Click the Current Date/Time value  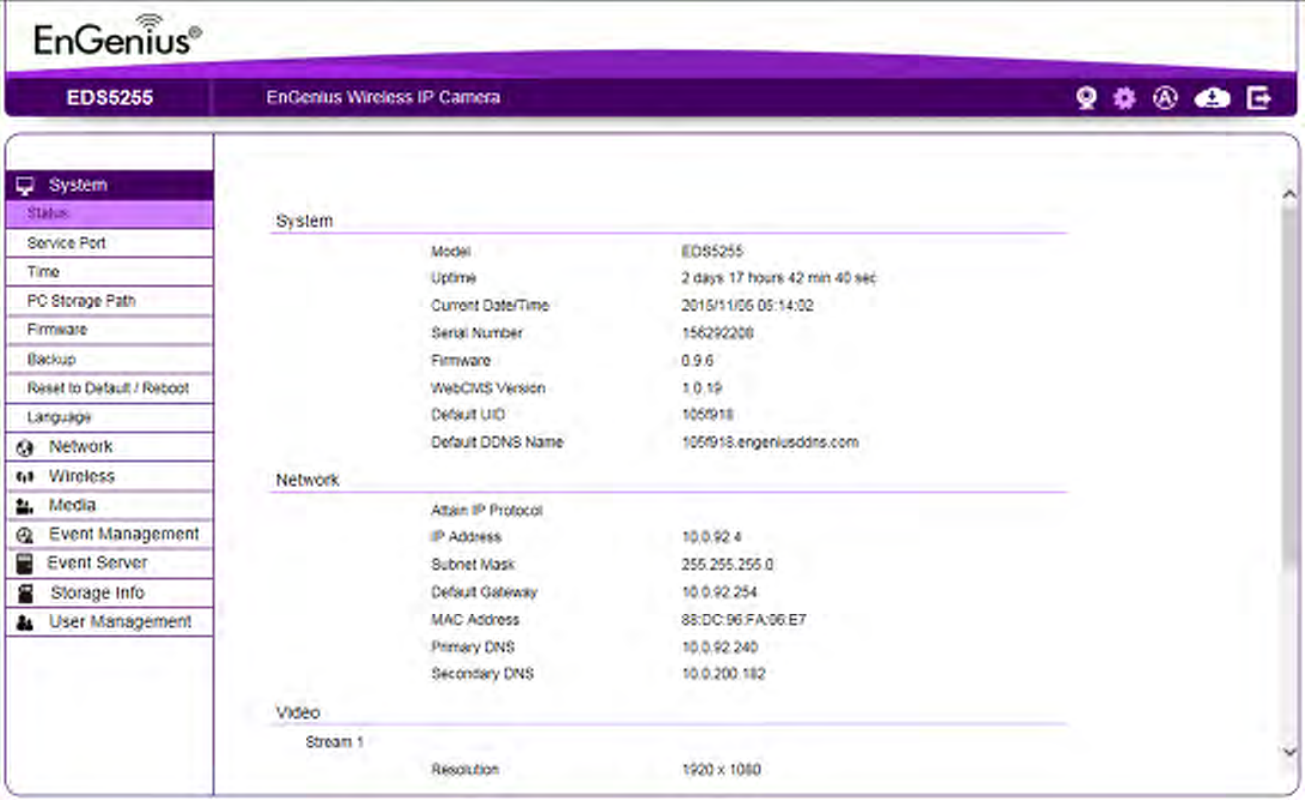pos(747,306)
